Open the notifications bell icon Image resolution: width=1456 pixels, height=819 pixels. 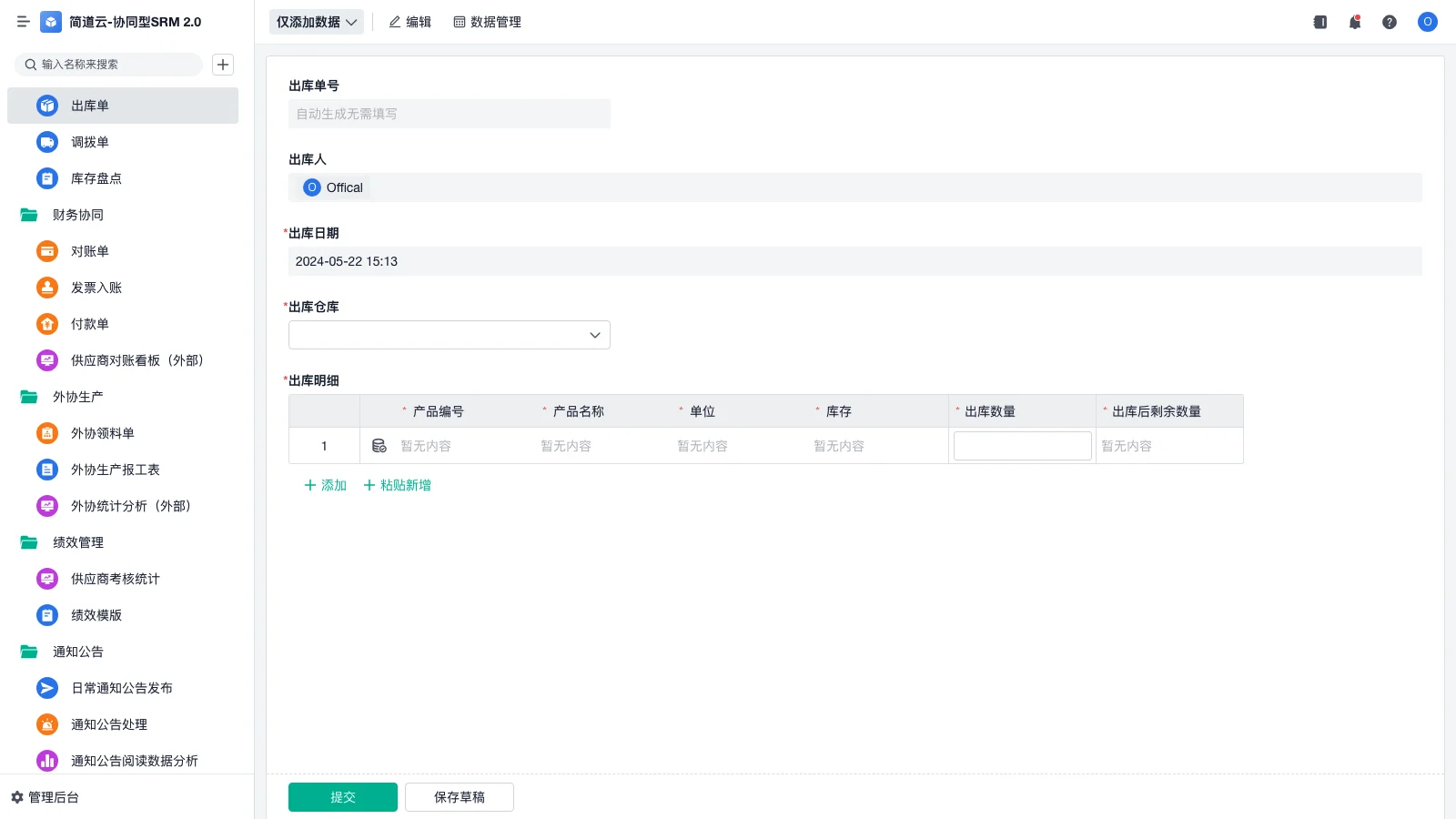(1355, 22)
